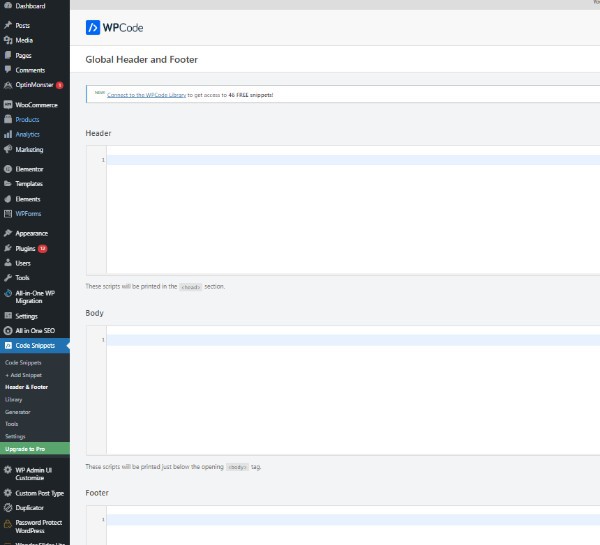Click the Upgrade to Pro button

[x=35, y=449]
